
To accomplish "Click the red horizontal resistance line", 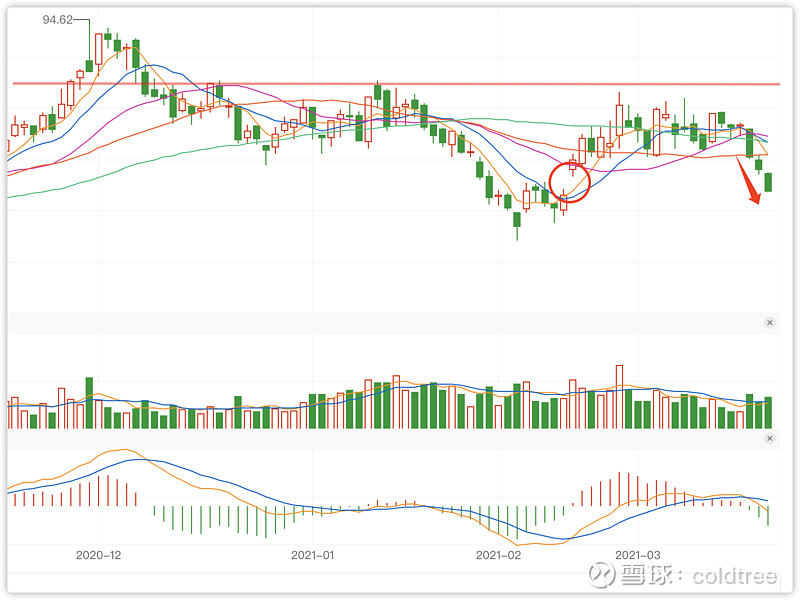I will coord(400,84).
